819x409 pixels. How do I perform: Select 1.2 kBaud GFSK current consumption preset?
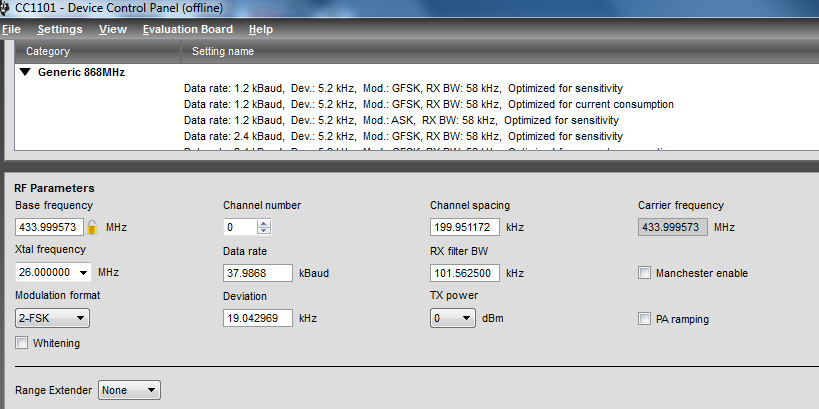click(429, 104)
